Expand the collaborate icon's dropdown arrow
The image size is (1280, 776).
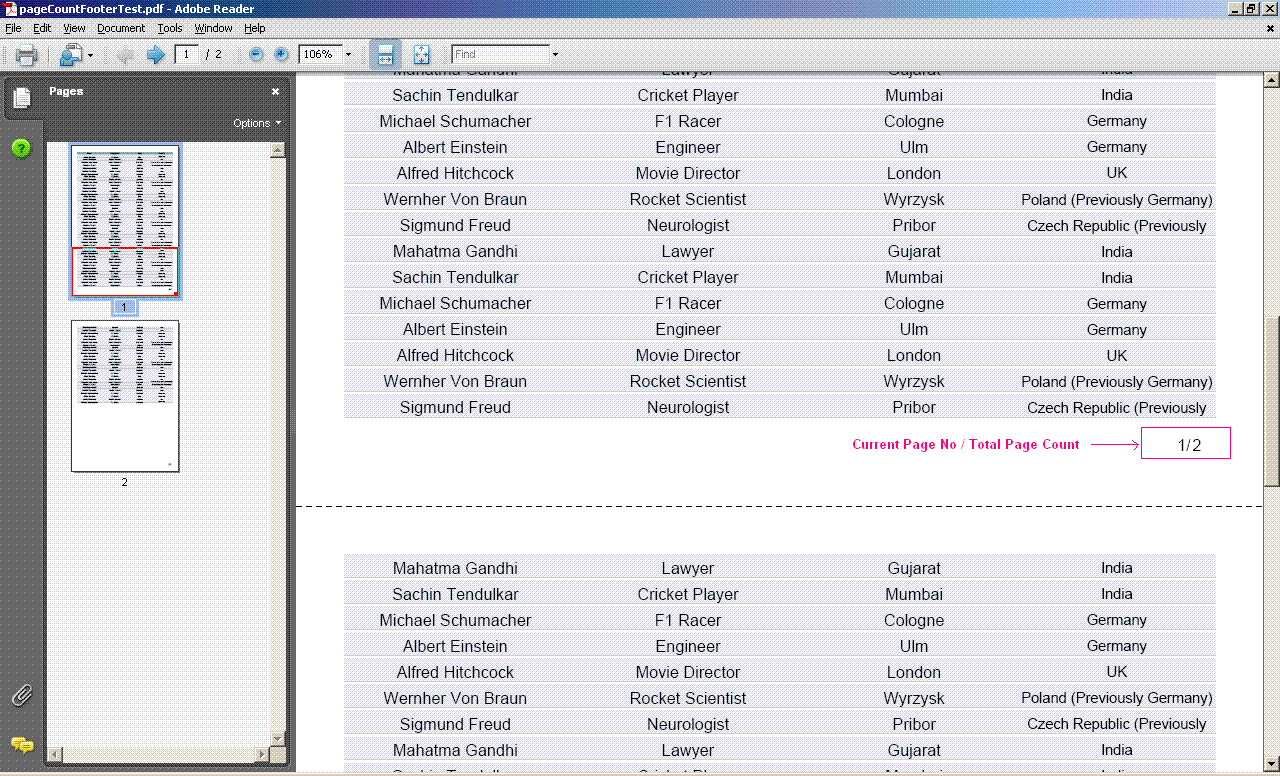coord(90,56)
